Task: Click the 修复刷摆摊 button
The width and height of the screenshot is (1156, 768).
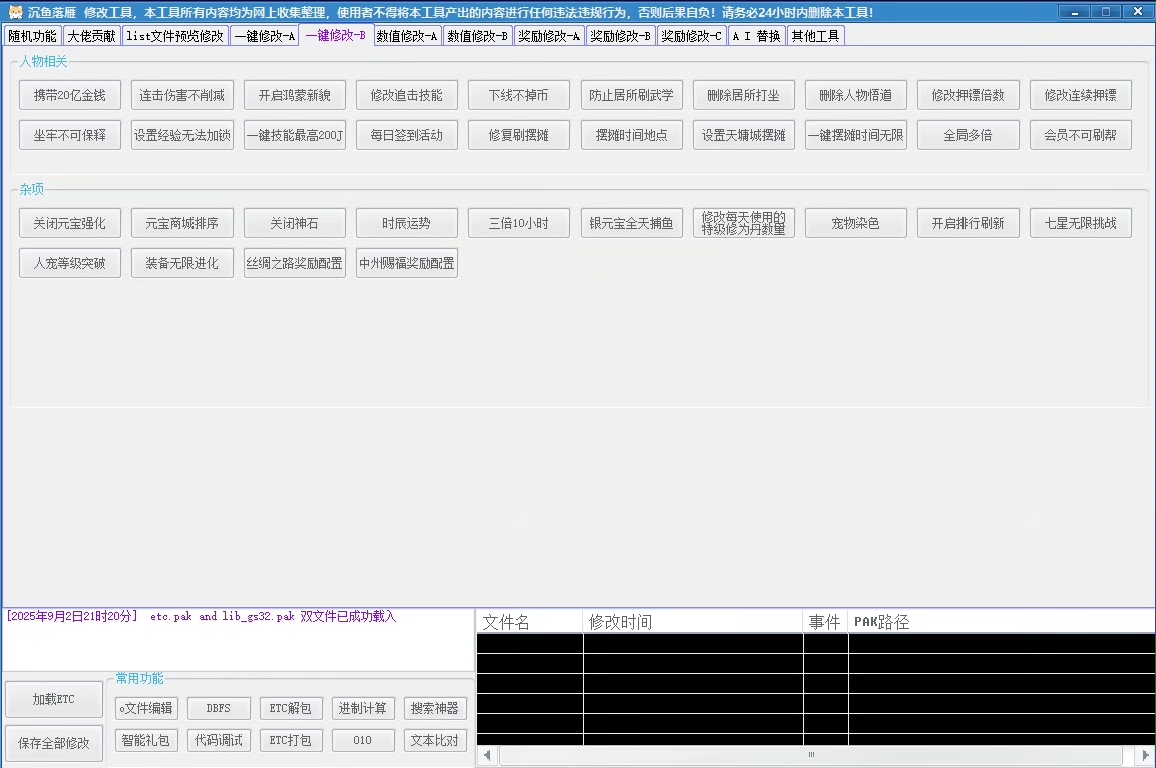Action: pos(519,135)
